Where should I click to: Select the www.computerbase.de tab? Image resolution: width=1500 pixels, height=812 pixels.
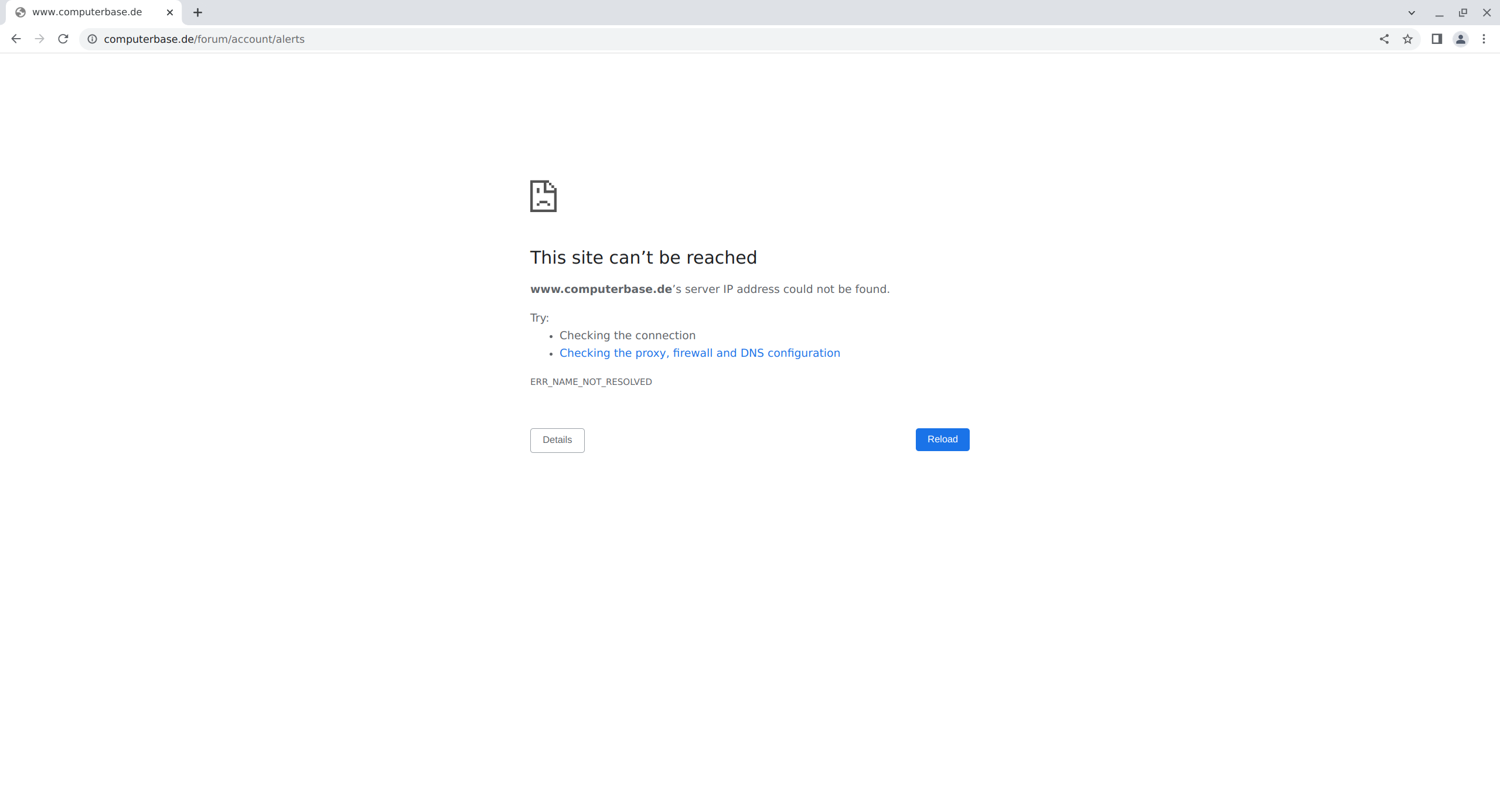click(x=88, y=12)
